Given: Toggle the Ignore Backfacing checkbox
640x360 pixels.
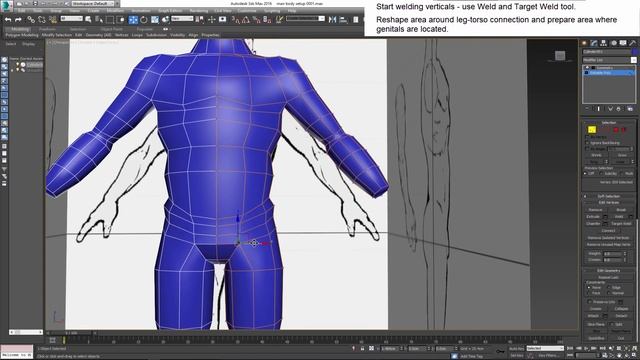Looking at the screenshot, I should click(x=587, y=143).
